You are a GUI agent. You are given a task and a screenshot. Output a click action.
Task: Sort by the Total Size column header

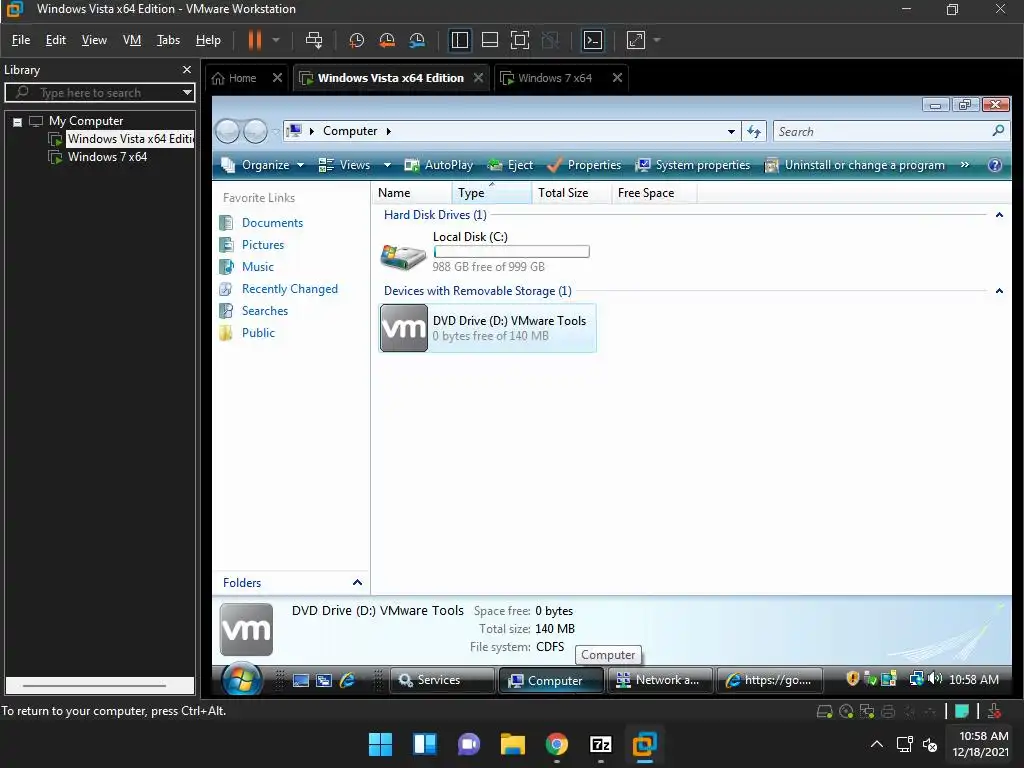(571, 193)
